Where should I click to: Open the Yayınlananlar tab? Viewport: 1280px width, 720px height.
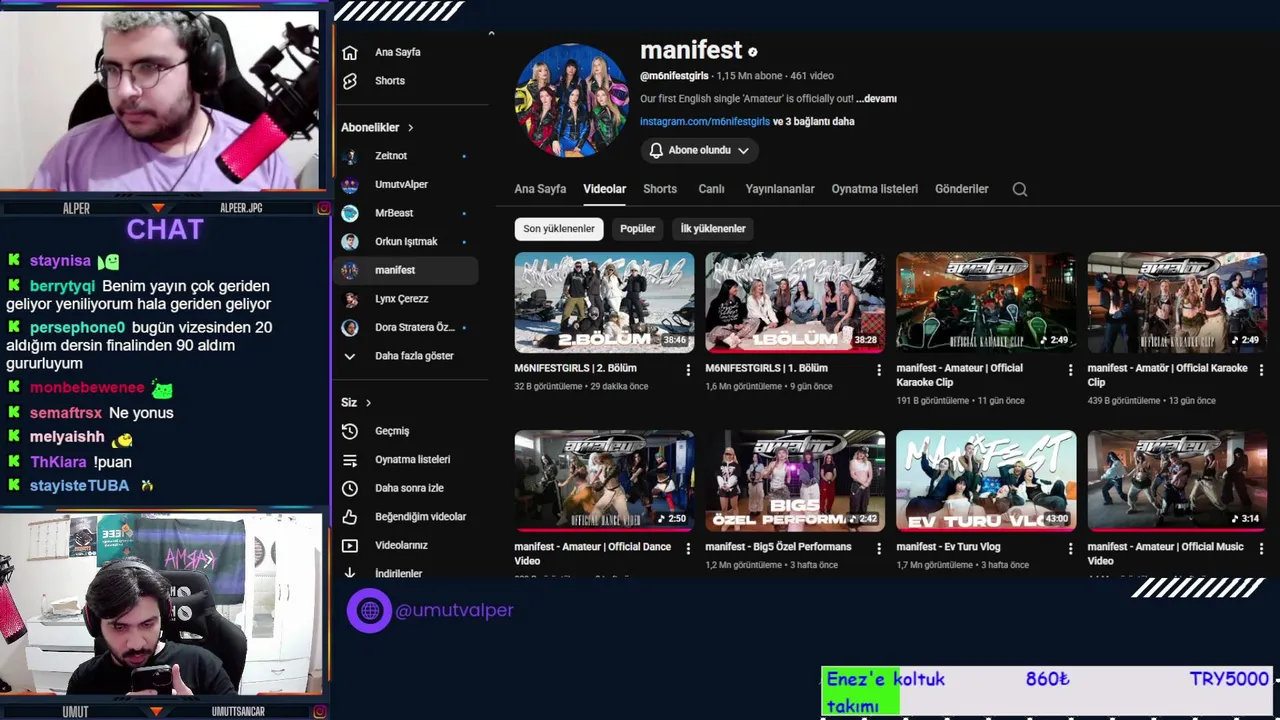[x=780, y=189]
